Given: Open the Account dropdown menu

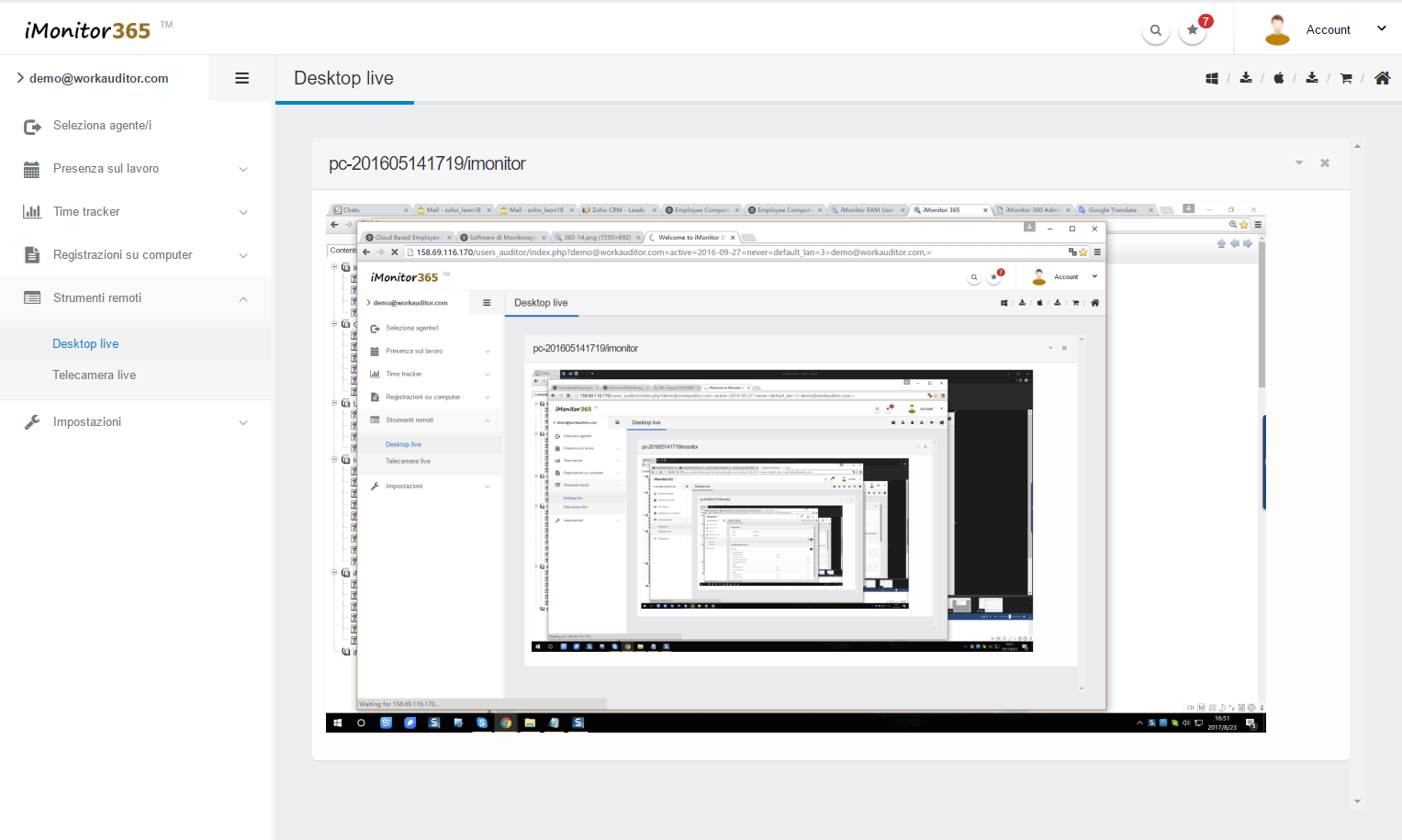Looking at the screenshot, I should pos(1327,29).
